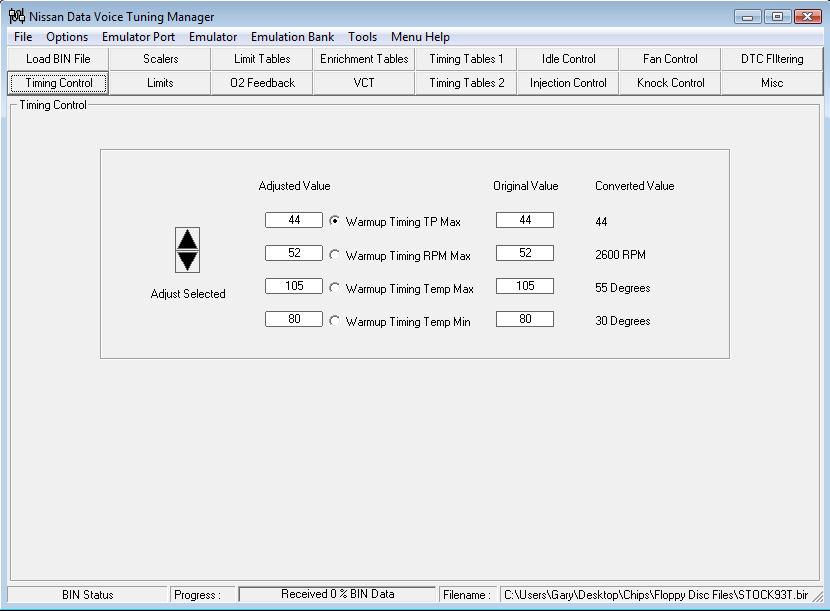Expand the Emulation Bank menu

292,37
